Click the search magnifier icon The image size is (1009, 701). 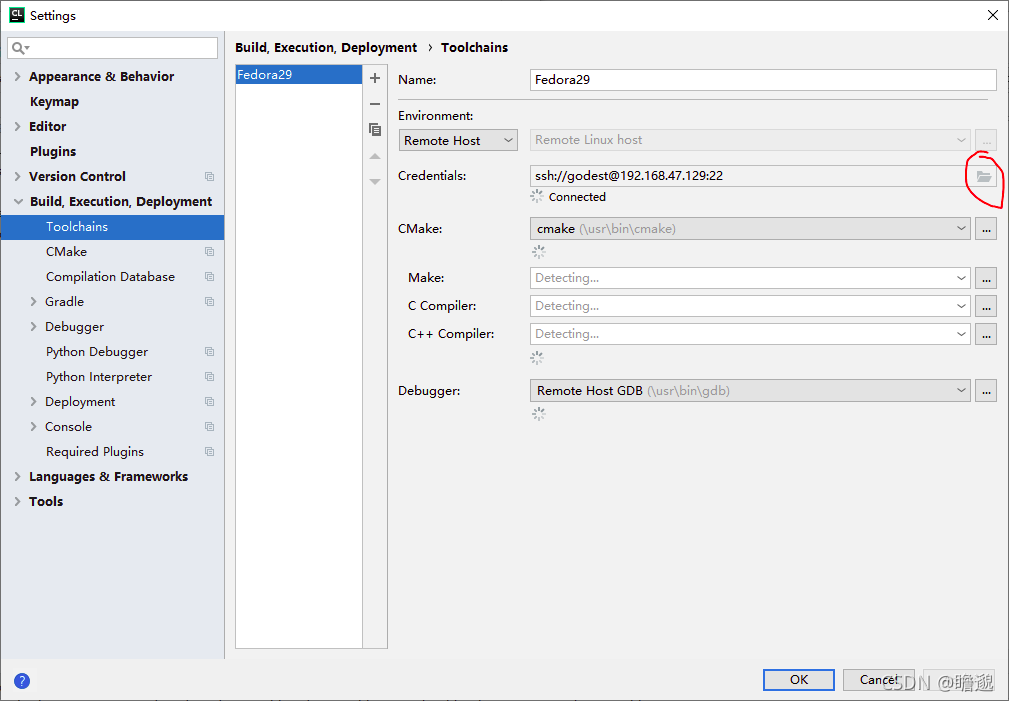[19, 48]
